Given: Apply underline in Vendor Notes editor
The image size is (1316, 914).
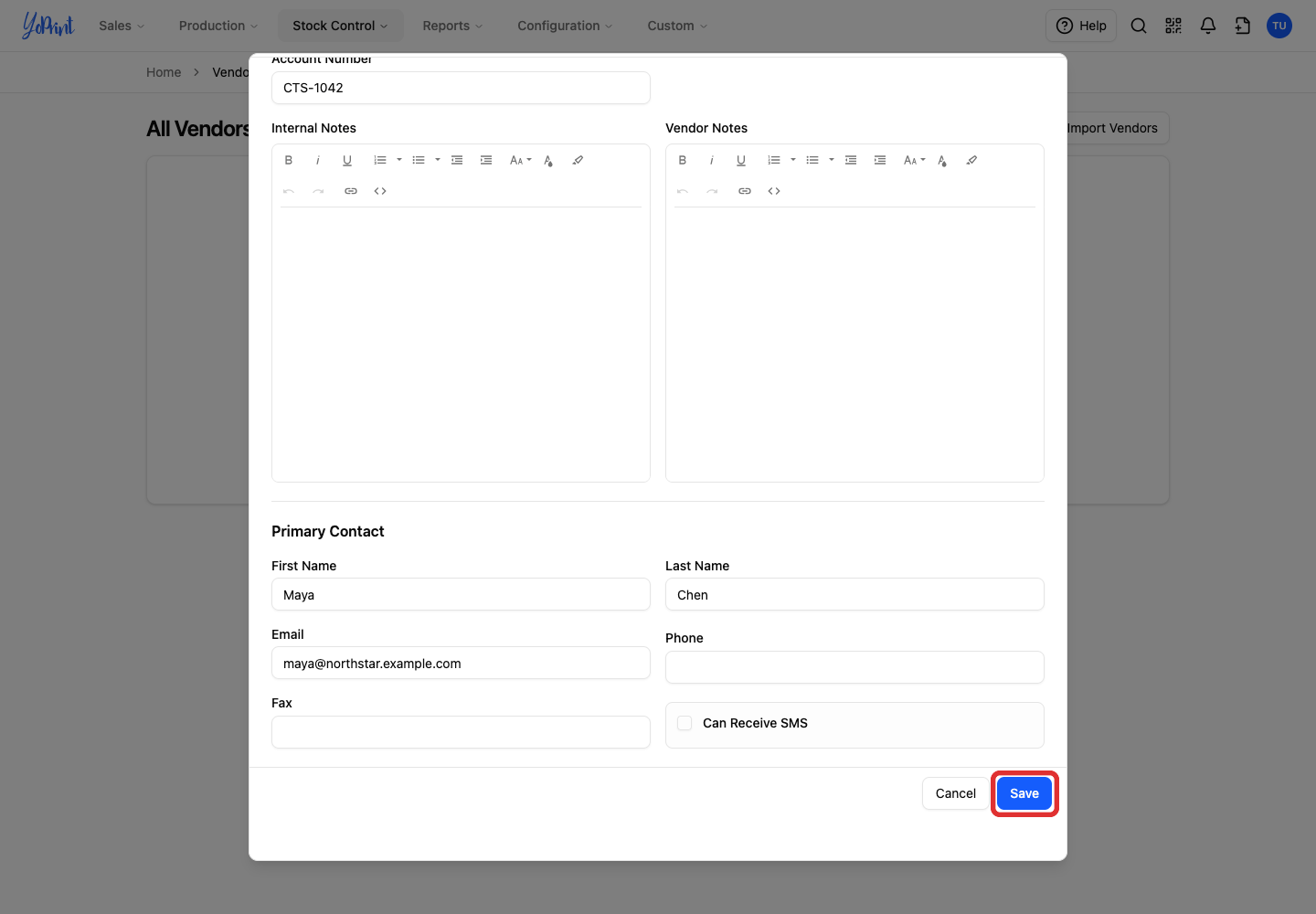Looking at the screenshot, I should 741,160.
